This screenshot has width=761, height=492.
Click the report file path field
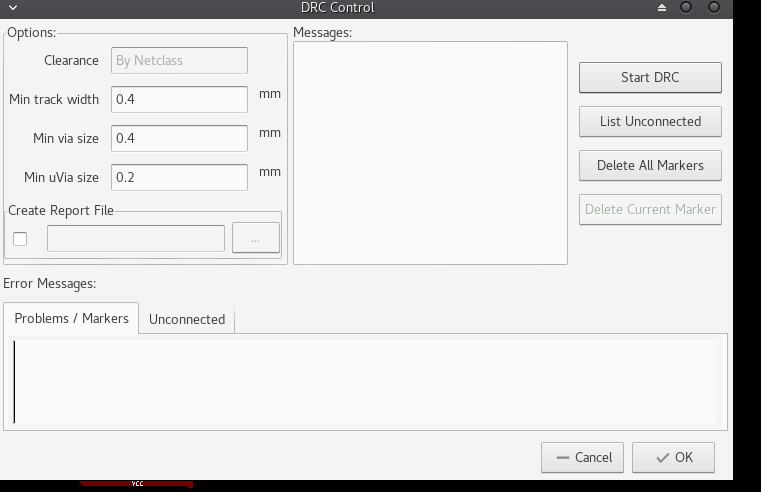click(x=136, y=238)
